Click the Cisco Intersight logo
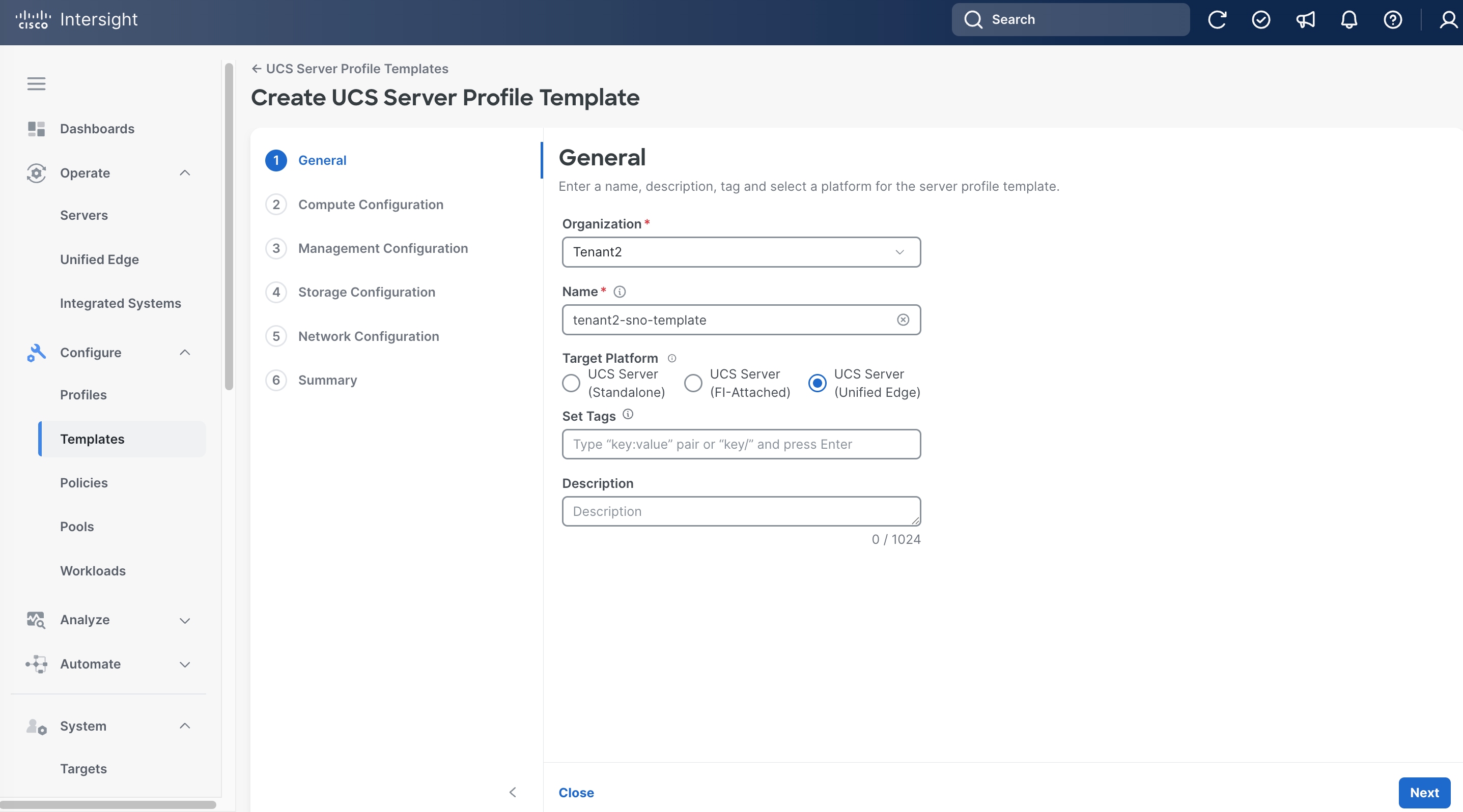The image size is (1463, 812). pos(77,19)
